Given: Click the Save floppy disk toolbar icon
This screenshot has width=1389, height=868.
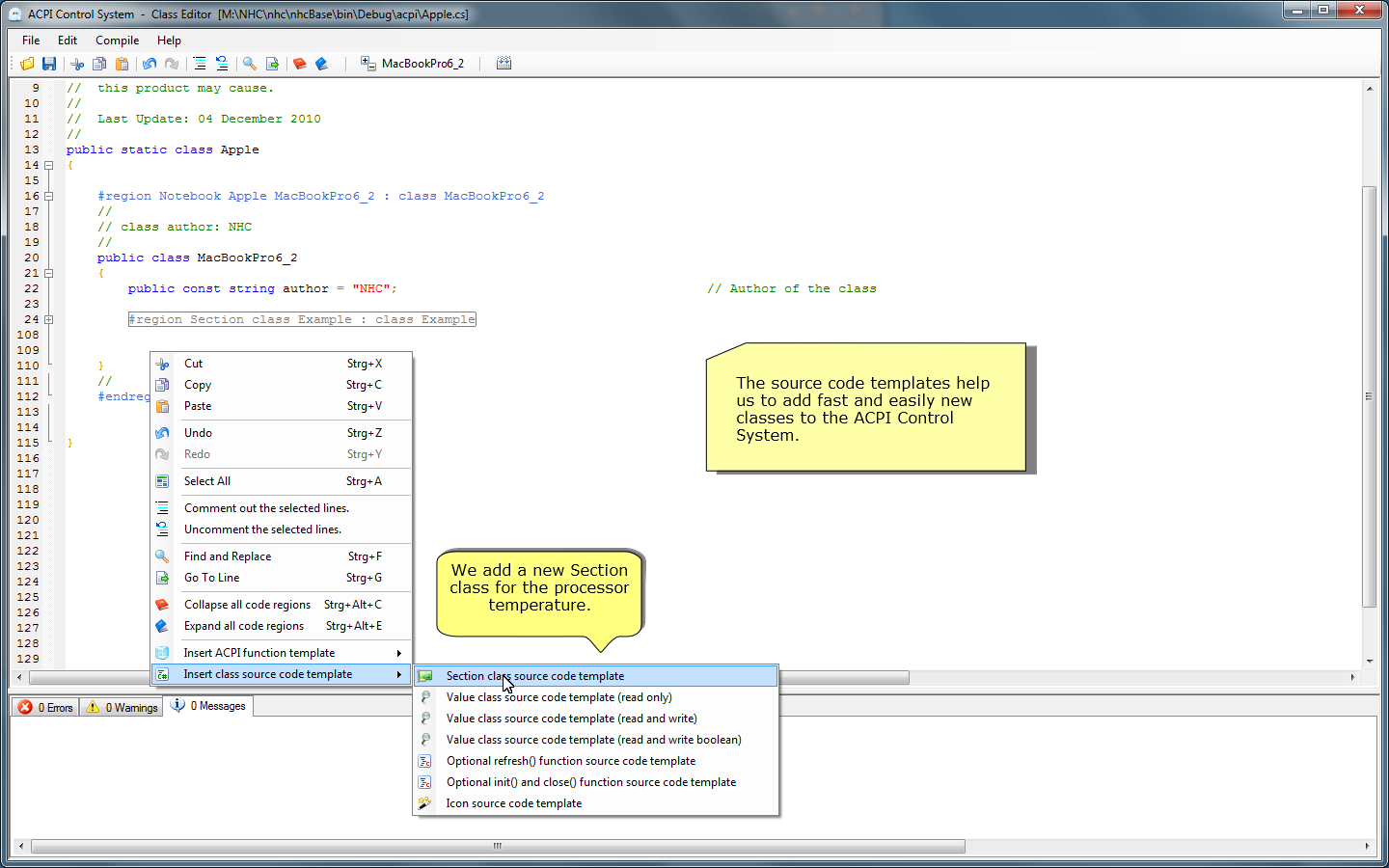Looking at the screenshot, I should tap(49, 64).
